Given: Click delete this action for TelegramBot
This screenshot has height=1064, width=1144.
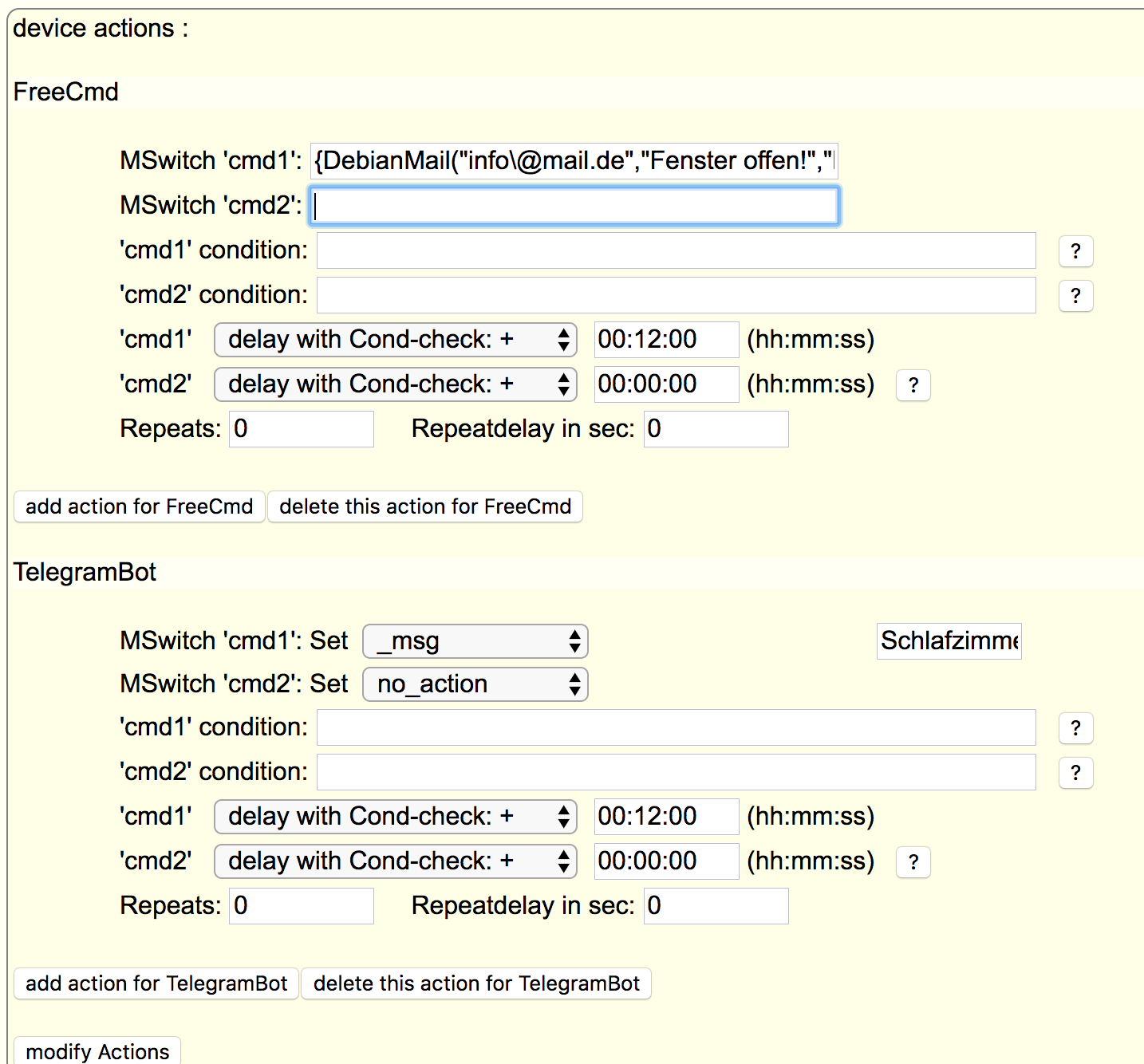Looking at the screenshot, I should [x=476, y=983].
